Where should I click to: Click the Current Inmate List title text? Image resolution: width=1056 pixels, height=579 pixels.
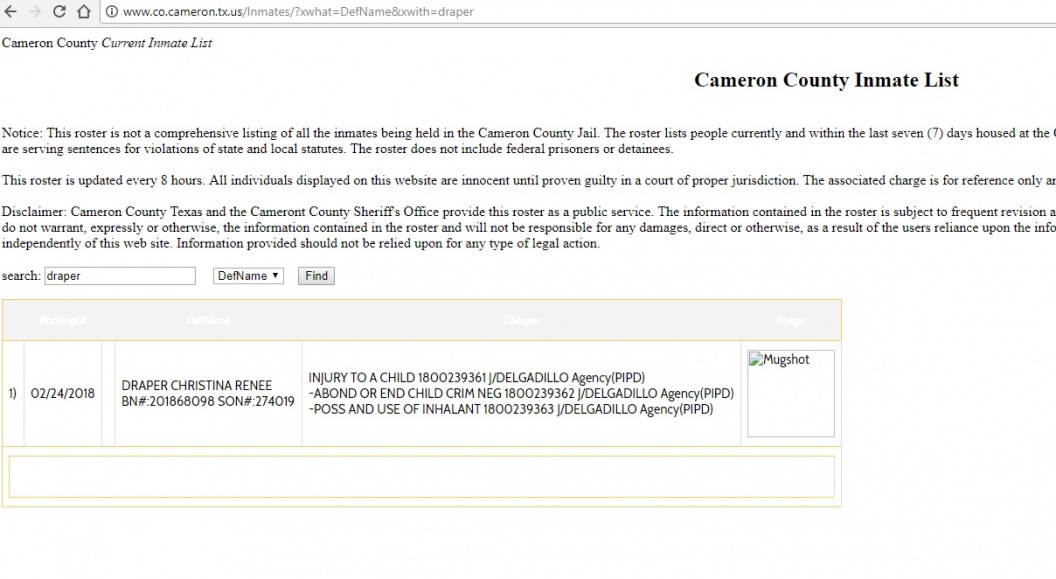tap(157, 43)
